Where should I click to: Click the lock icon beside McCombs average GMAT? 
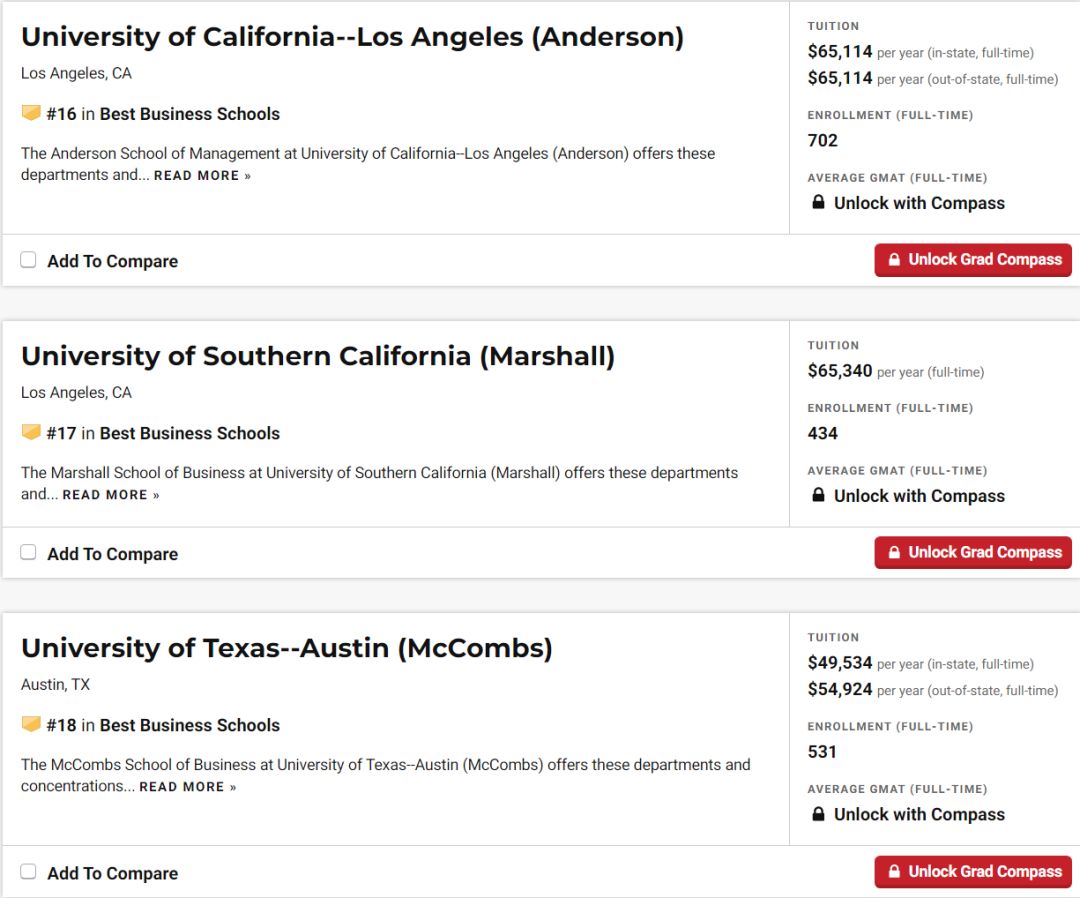(818, 813)
